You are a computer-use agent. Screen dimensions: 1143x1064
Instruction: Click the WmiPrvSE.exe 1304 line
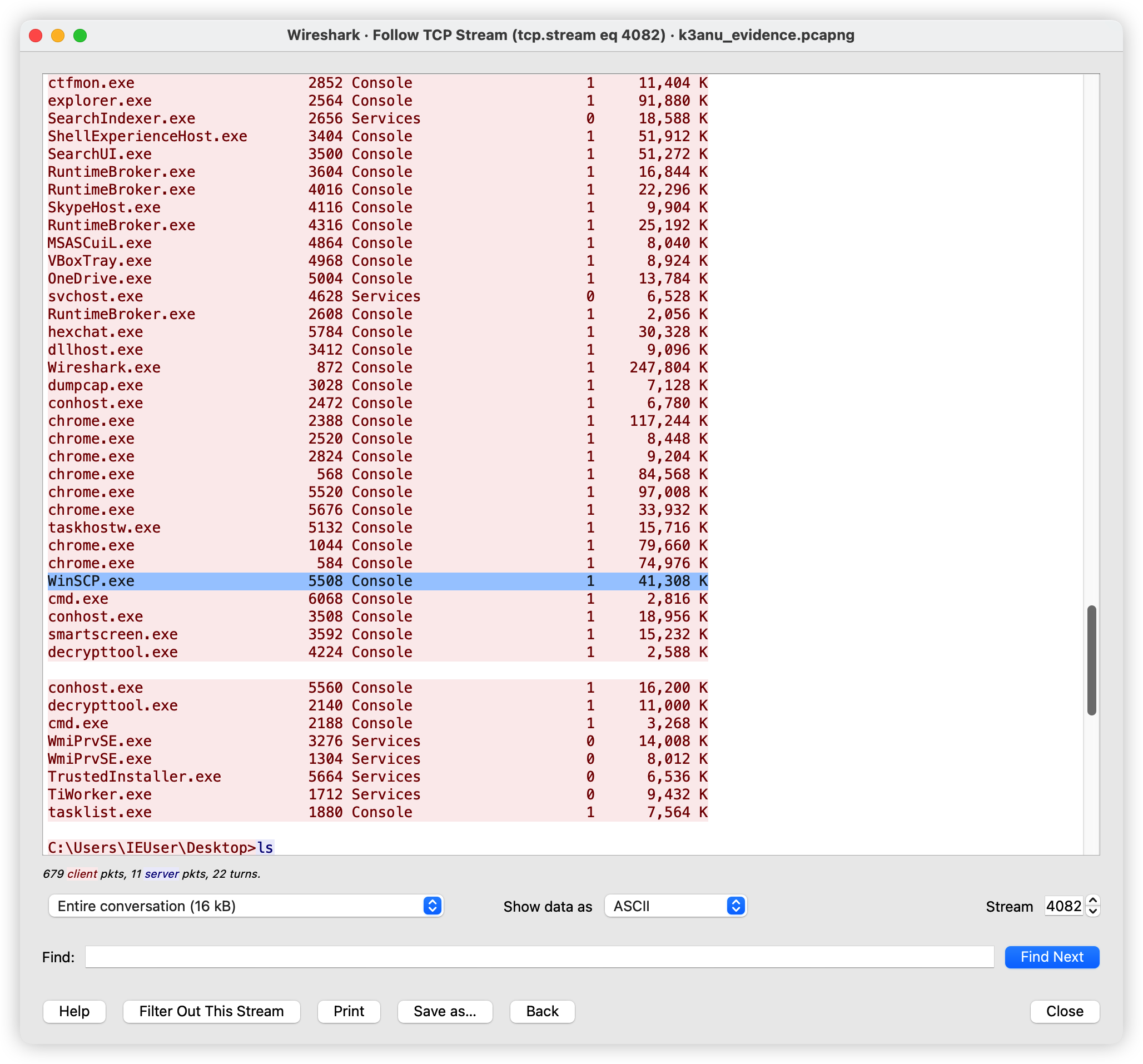pyautogui.click(x=377, y=759)
